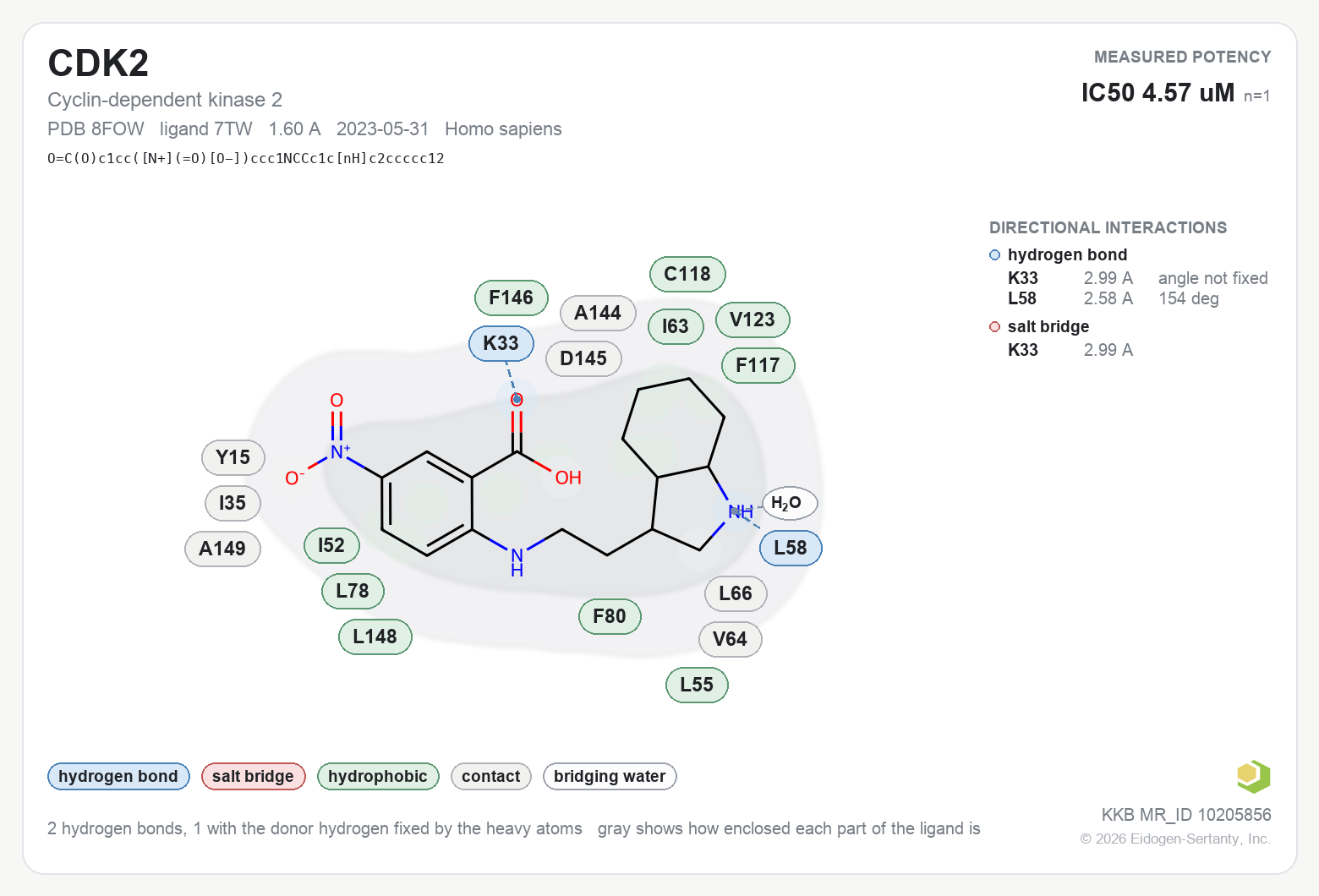
Task: Select the SMILES string under the header
Action: 246,158
